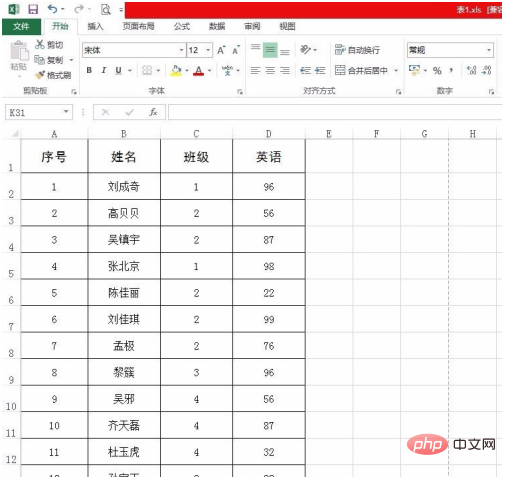Undo the last action

pos(53,9)
